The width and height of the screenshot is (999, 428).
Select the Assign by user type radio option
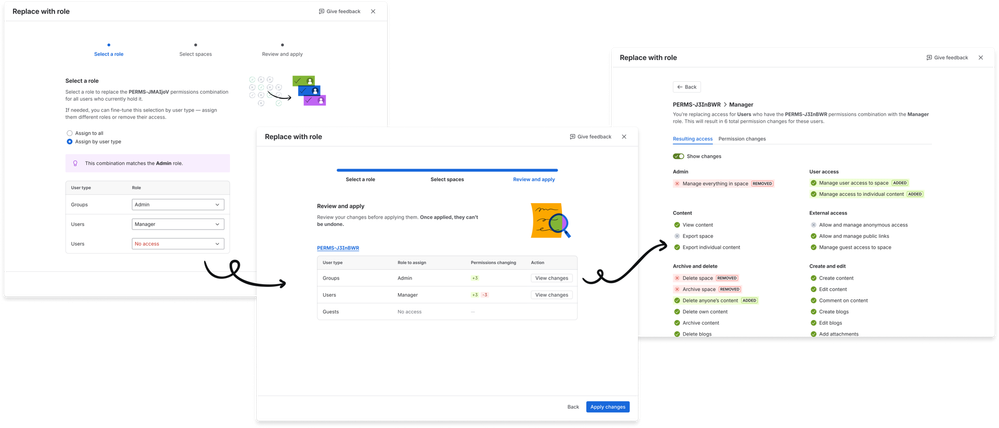pos(69,141)
